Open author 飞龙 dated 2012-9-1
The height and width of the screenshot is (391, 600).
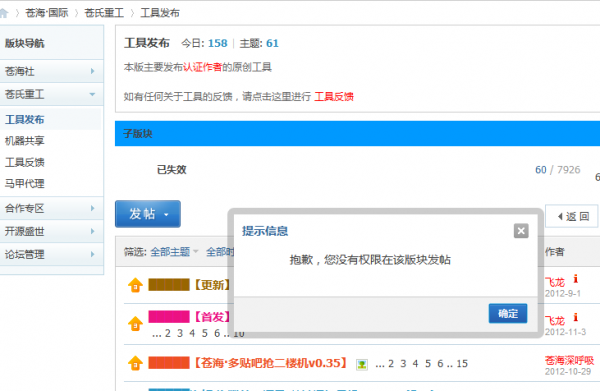coord(555,282)
